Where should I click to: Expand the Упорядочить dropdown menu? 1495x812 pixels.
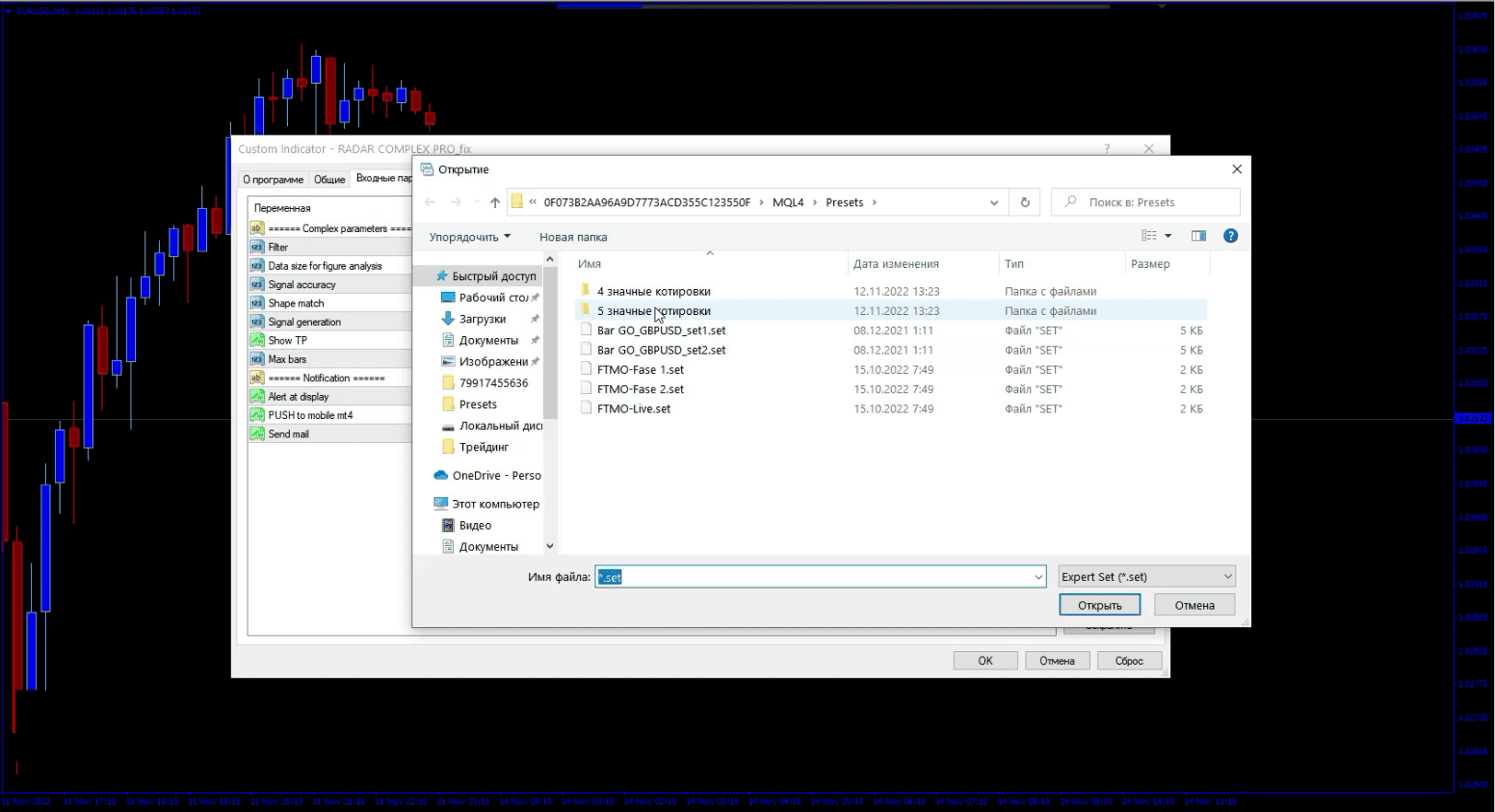point(469,237)
